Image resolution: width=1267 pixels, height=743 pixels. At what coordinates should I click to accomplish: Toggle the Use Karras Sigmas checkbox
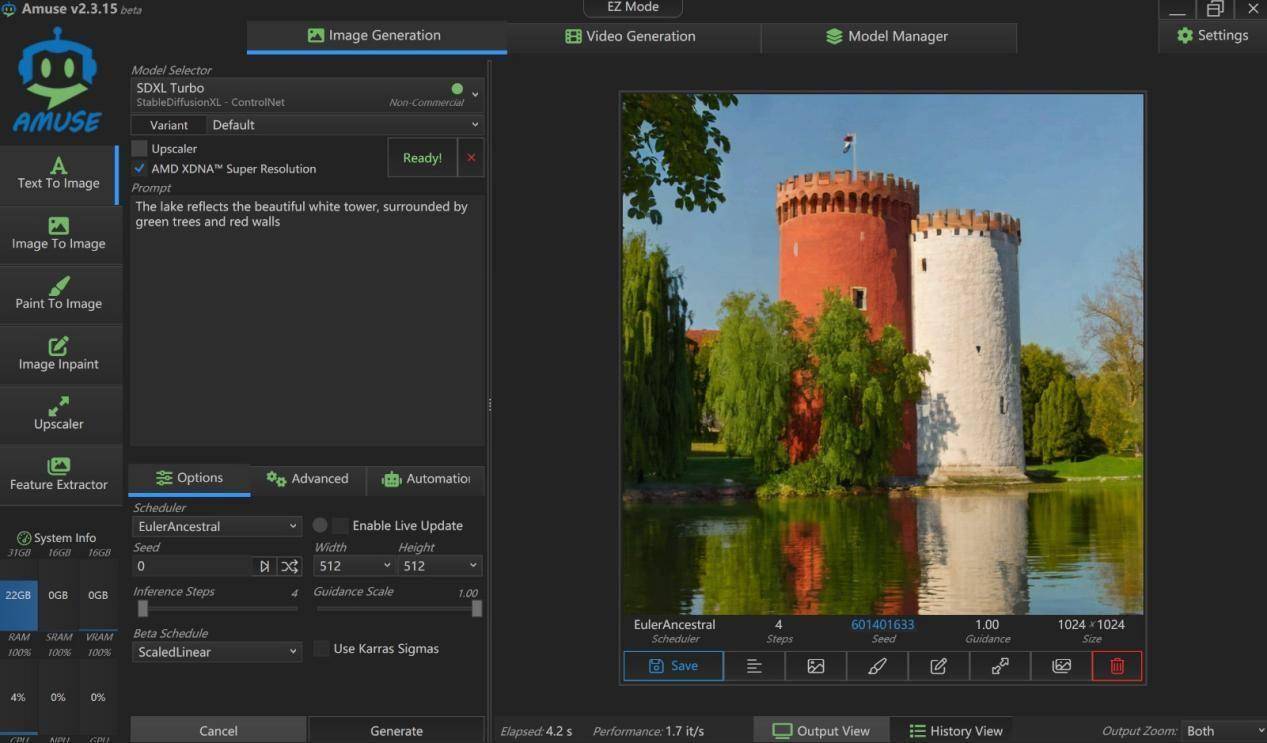pos(321,649)
